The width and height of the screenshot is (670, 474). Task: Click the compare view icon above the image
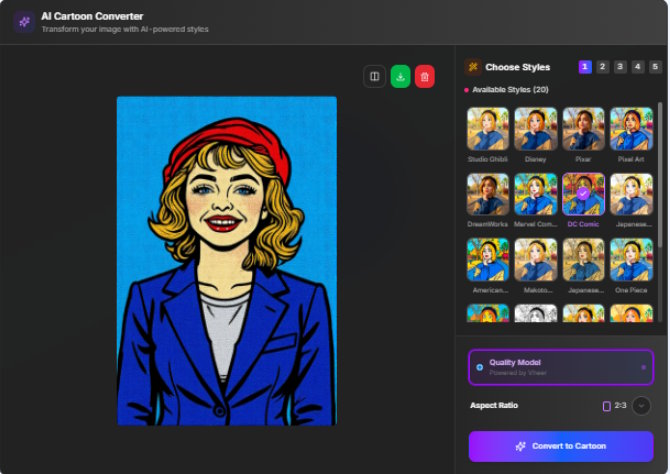(x=374, y=76)
